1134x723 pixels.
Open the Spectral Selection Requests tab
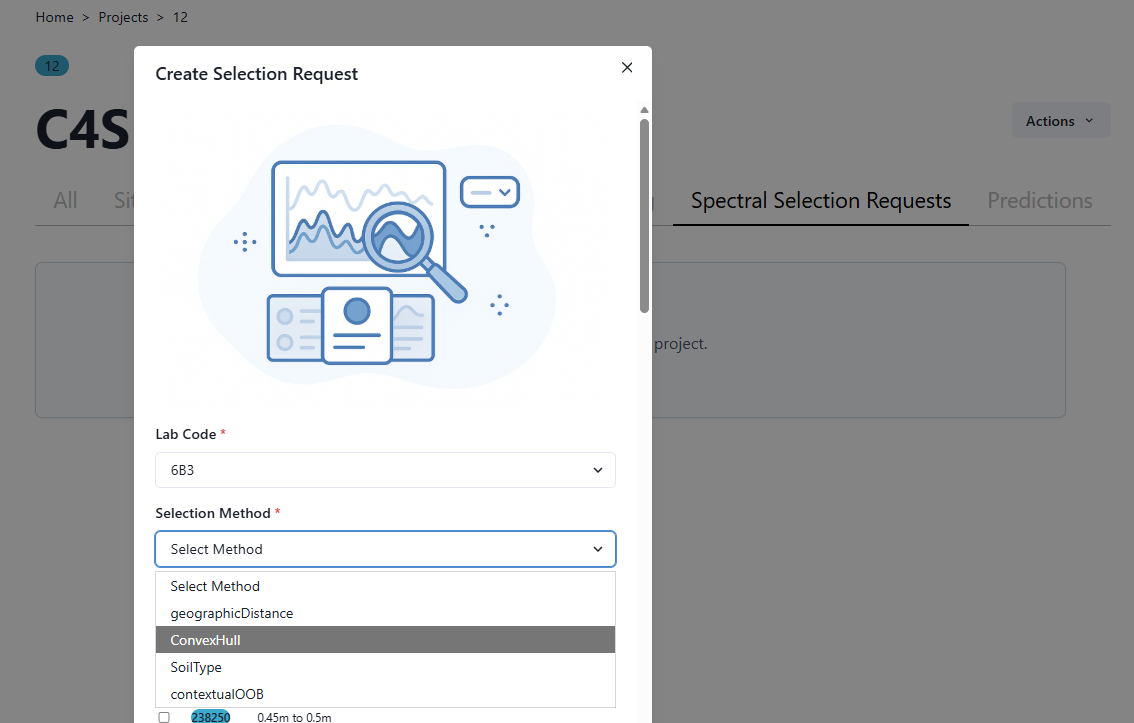point(820,201)
